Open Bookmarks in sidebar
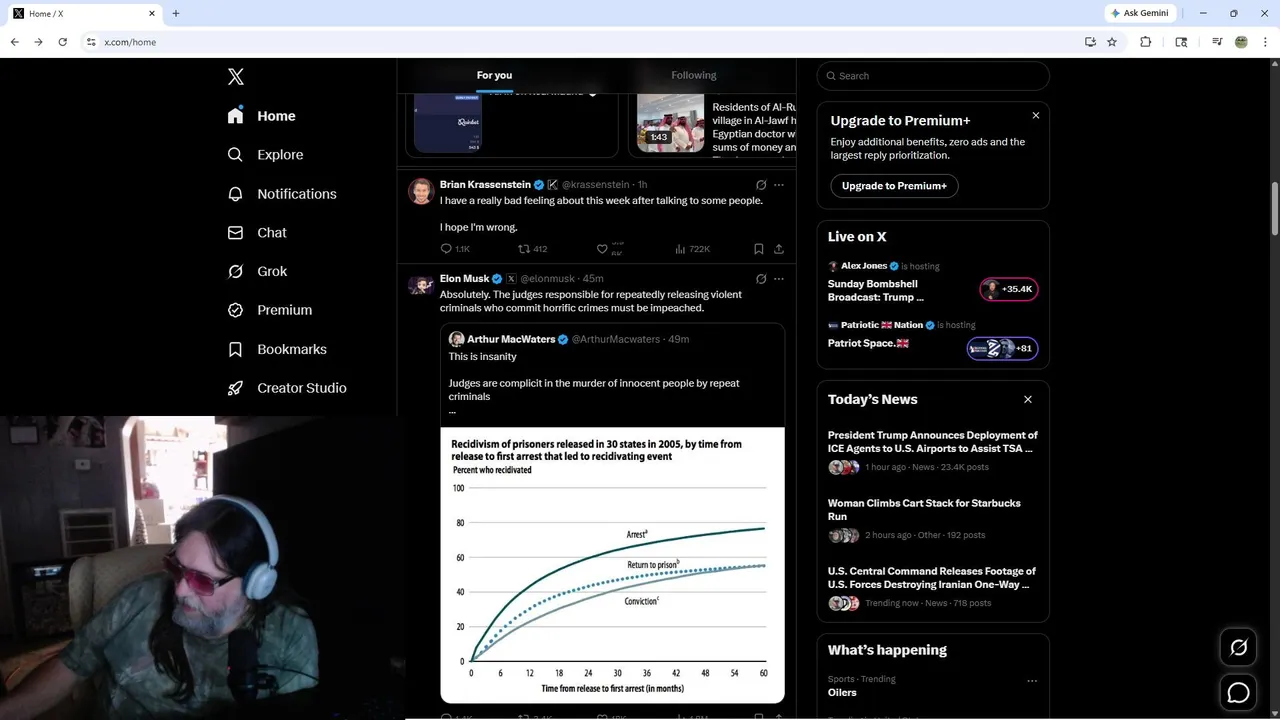 coord(277,349)
